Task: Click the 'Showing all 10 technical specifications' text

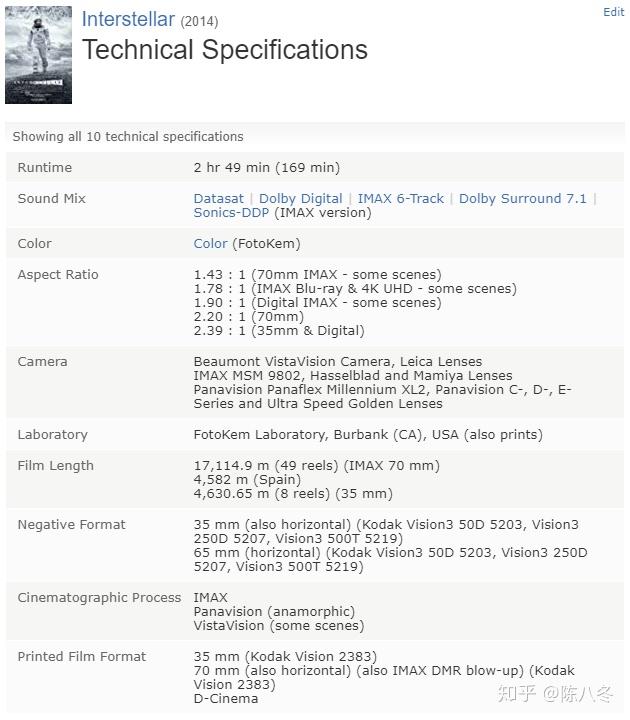Action: click(x=128, y=136)
